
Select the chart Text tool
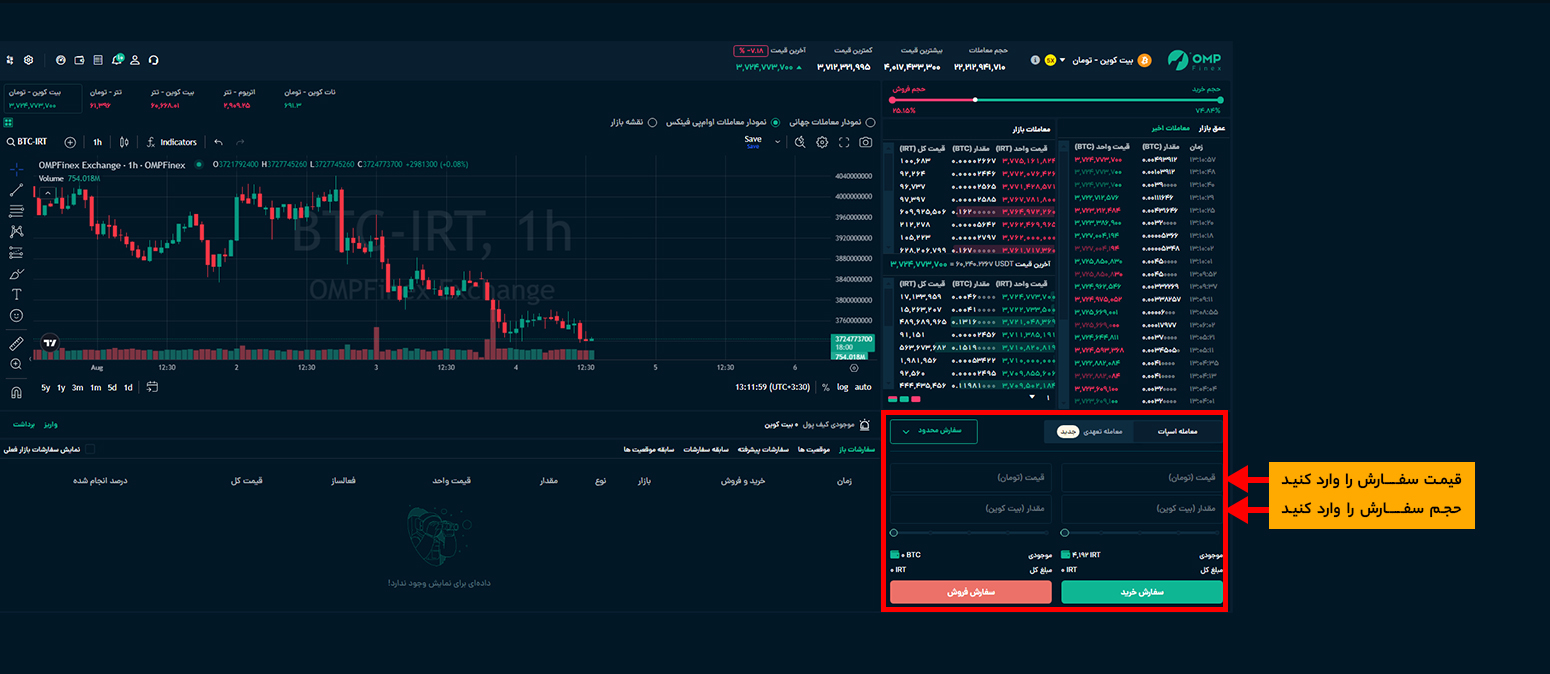(x=16, y=294)
